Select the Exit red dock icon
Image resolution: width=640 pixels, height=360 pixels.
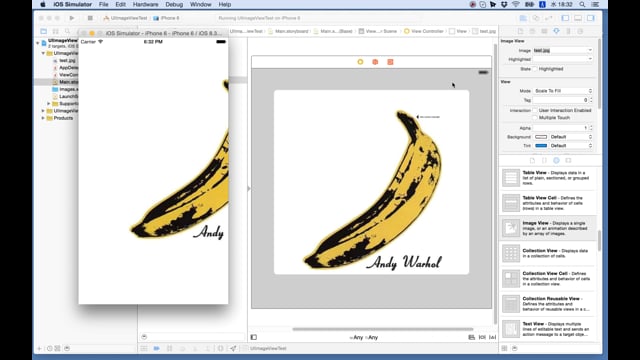click(390, 62)
